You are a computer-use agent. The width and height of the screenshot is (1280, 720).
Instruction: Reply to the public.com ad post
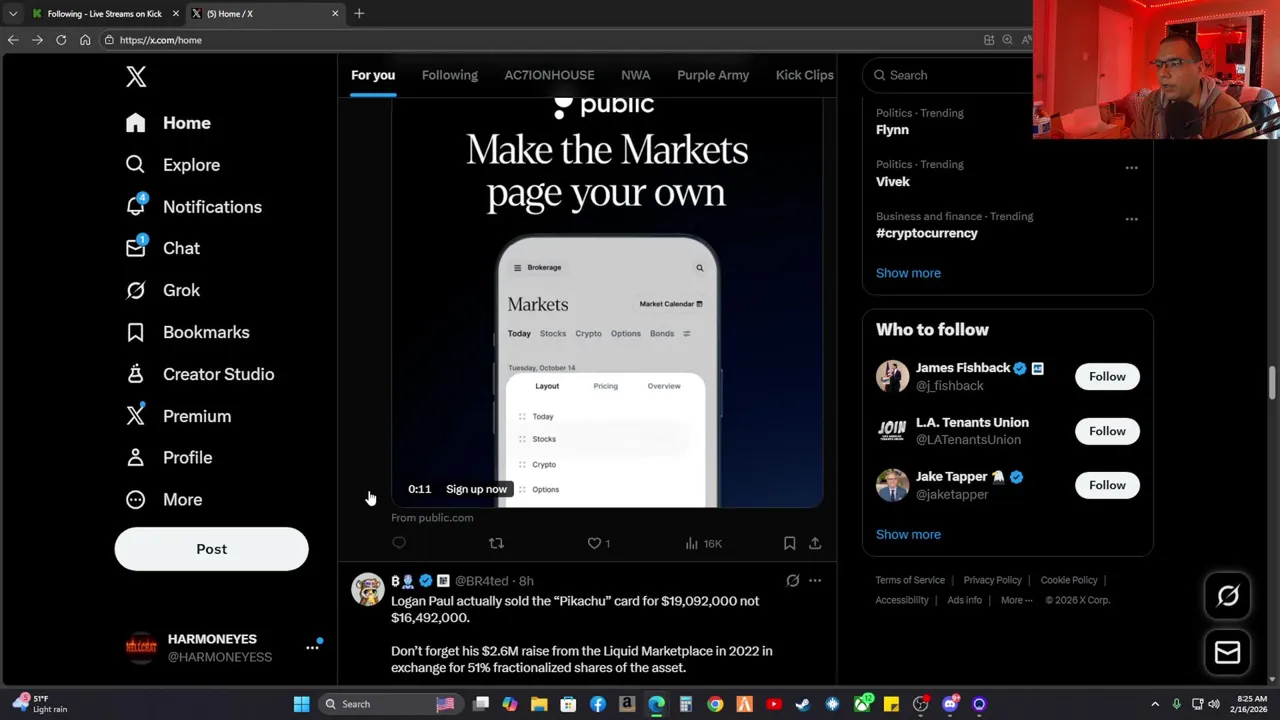coord(399,543)
